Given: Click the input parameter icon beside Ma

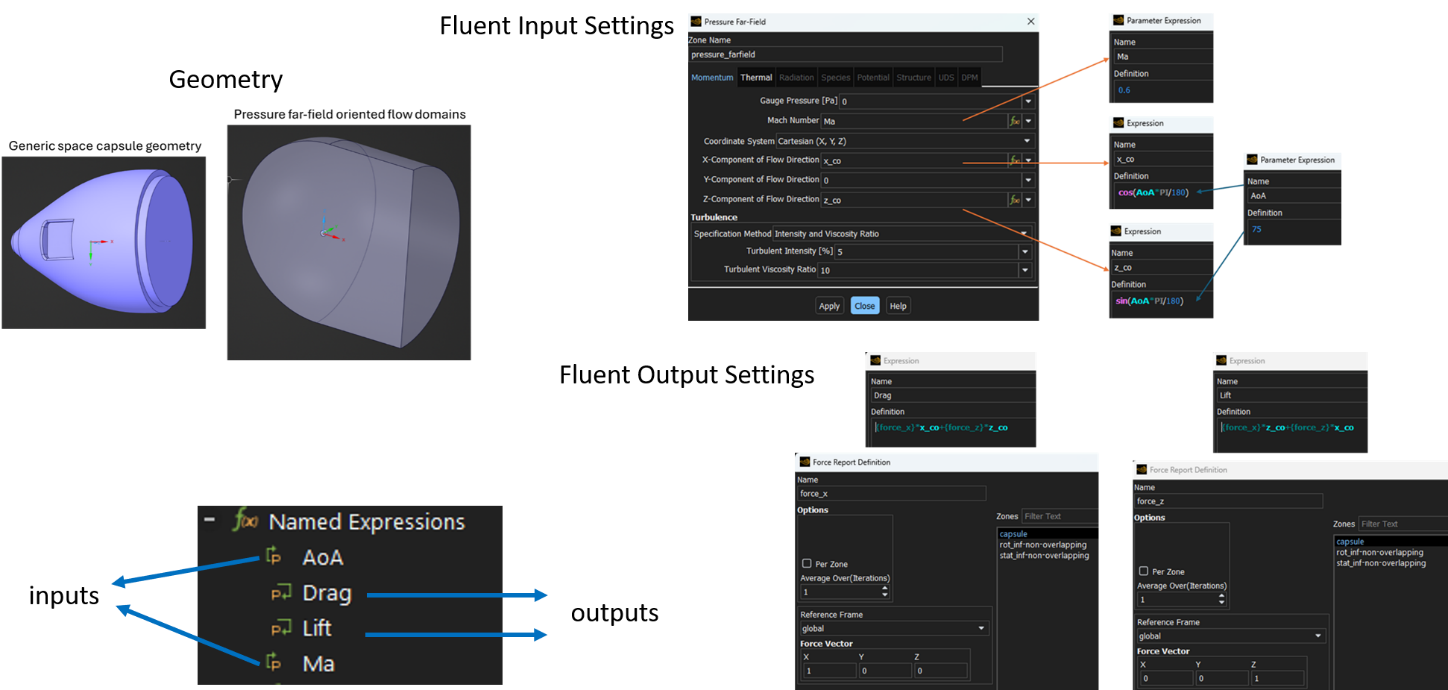Looking at the screenshot, I should click(x=275, y=664).
